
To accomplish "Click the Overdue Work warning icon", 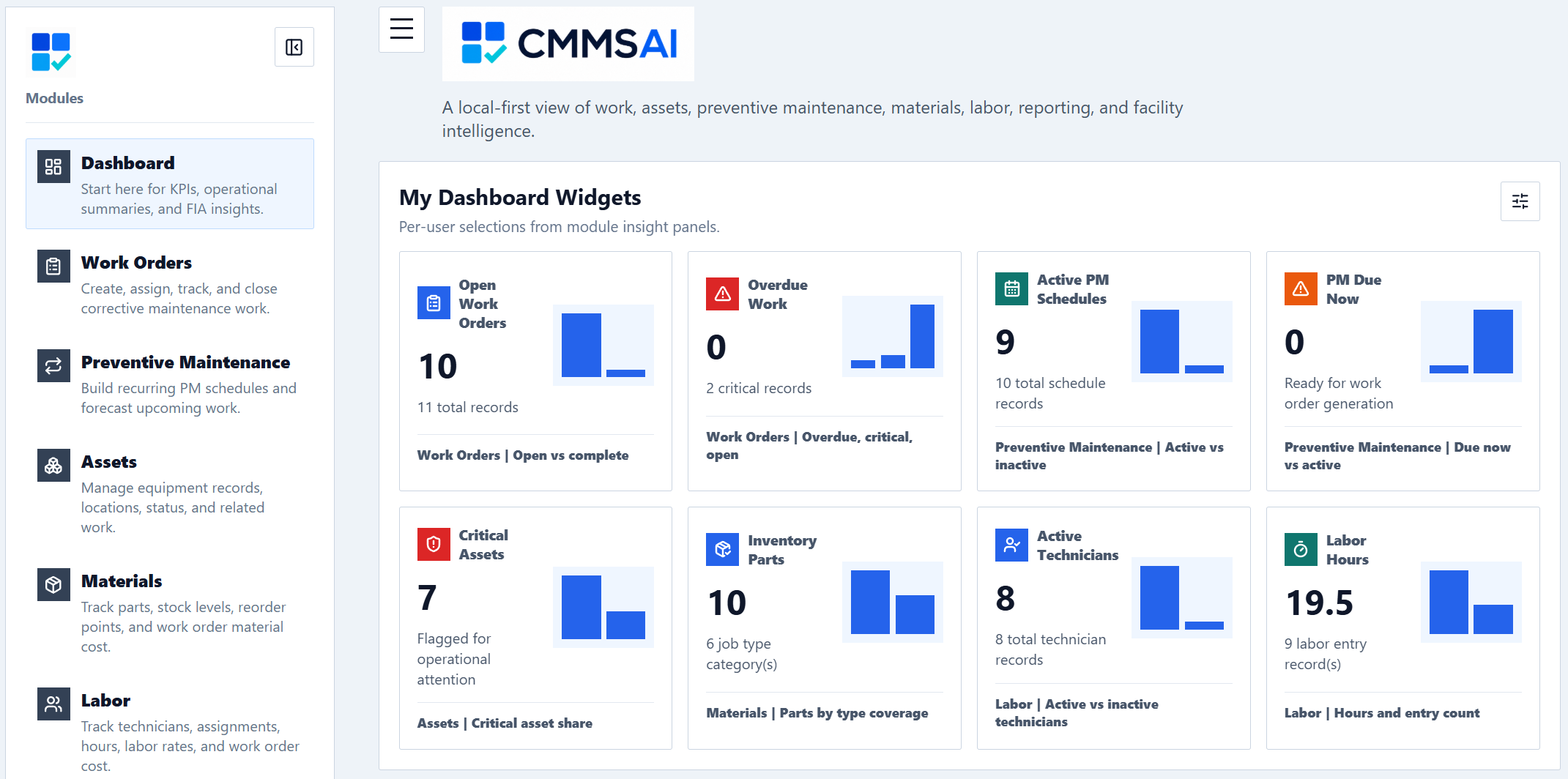I will (723, 294).
